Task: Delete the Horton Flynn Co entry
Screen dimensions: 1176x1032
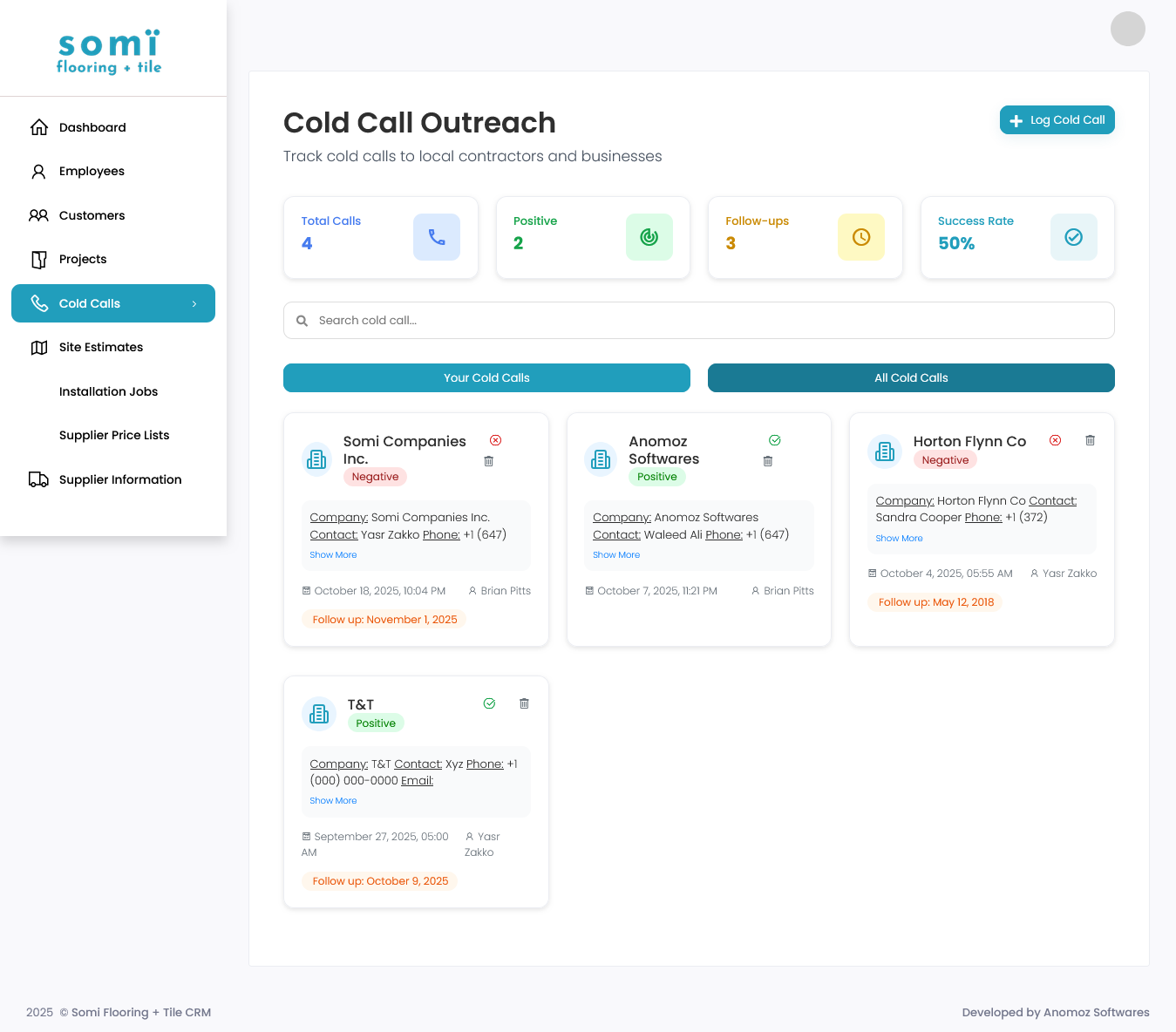Action: 1090,440
